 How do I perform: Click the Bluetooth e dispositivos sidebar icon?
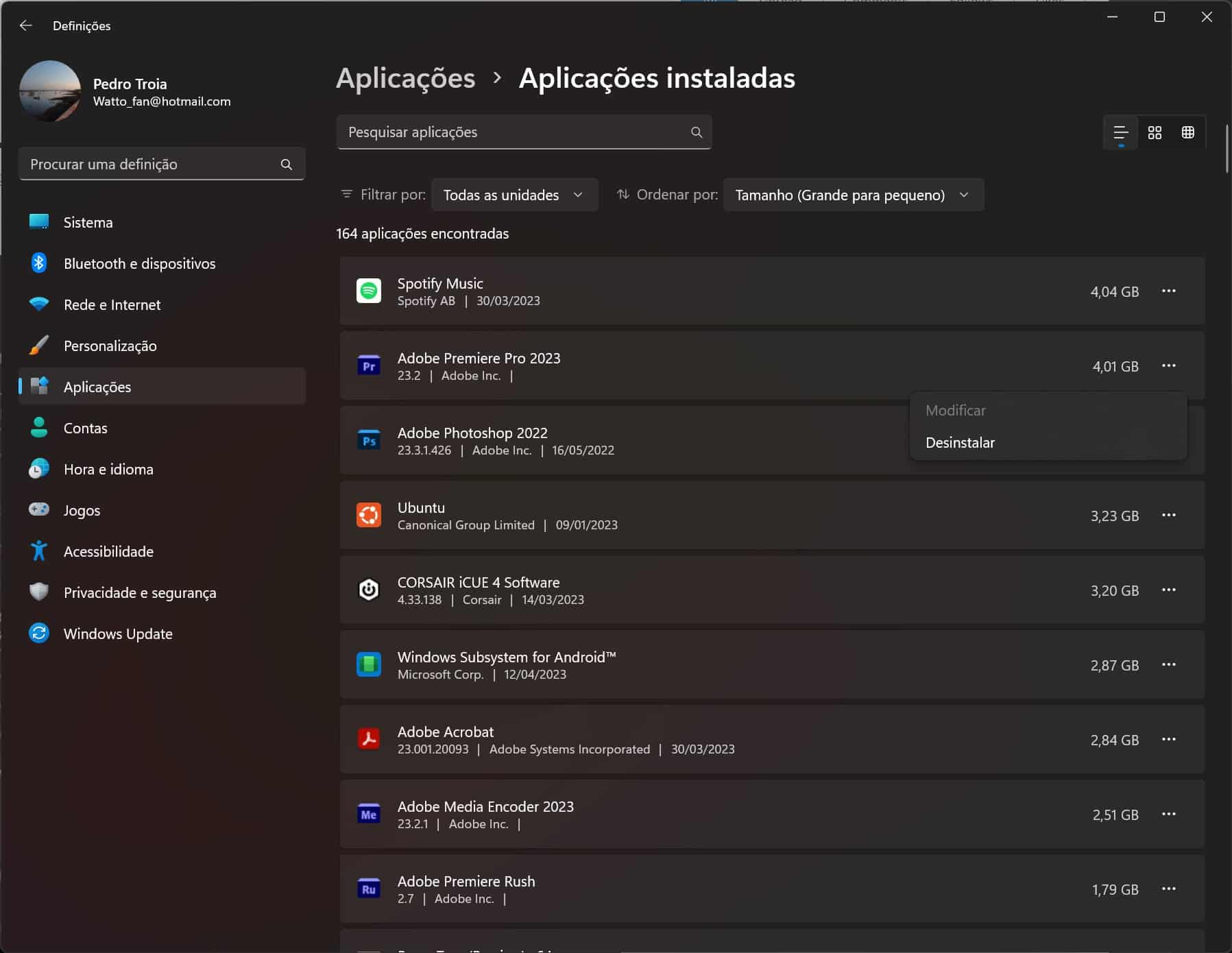tap(39, 263)
